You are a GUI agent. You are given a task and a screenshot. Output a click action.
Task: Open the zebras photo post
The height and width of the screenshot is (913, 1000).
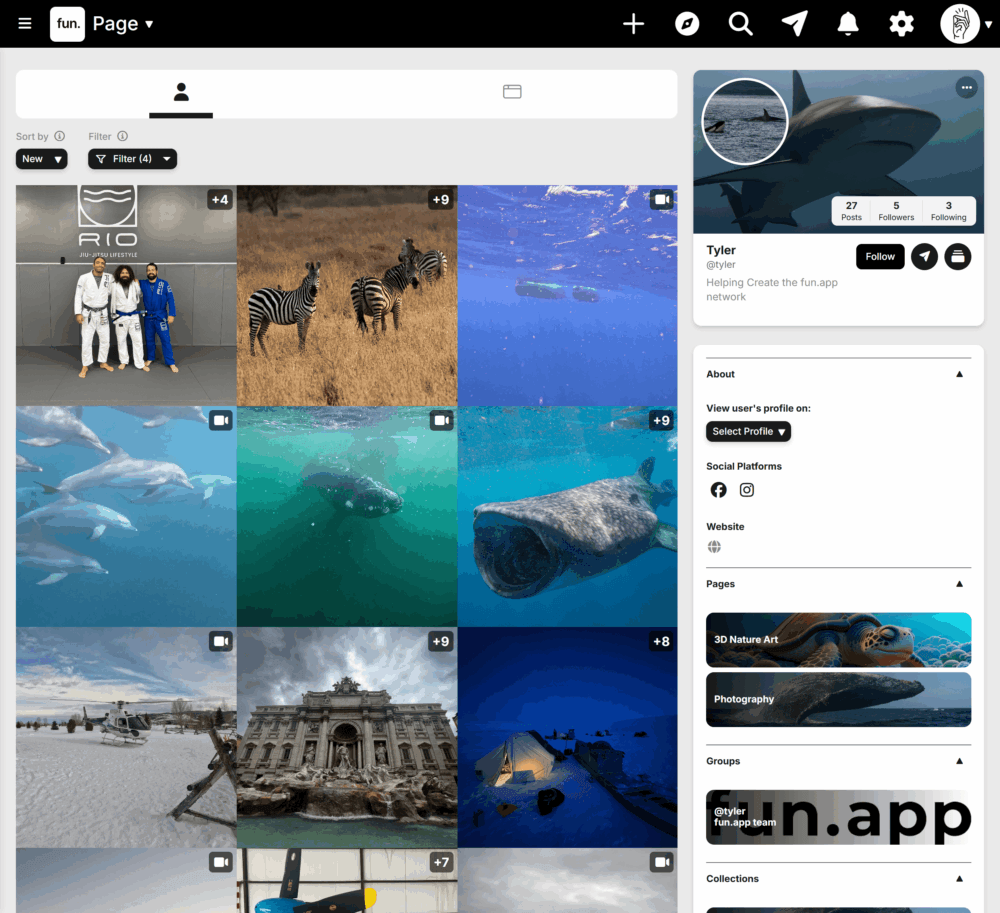[x=347, y=295]
